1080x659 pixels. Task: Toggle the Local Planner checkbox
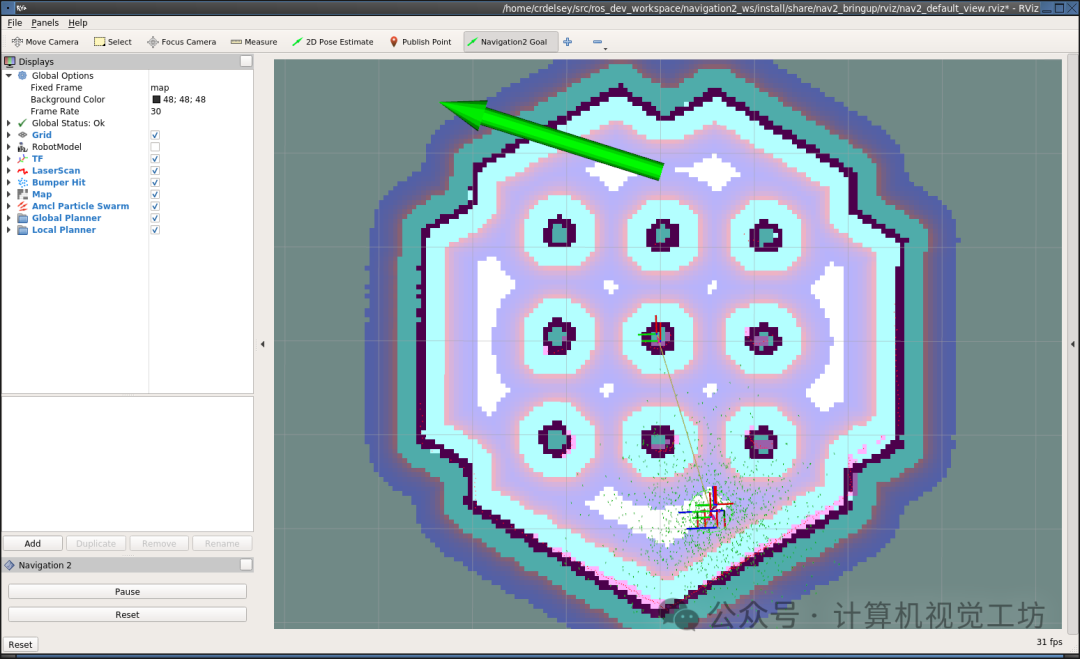tap(155, 230)
